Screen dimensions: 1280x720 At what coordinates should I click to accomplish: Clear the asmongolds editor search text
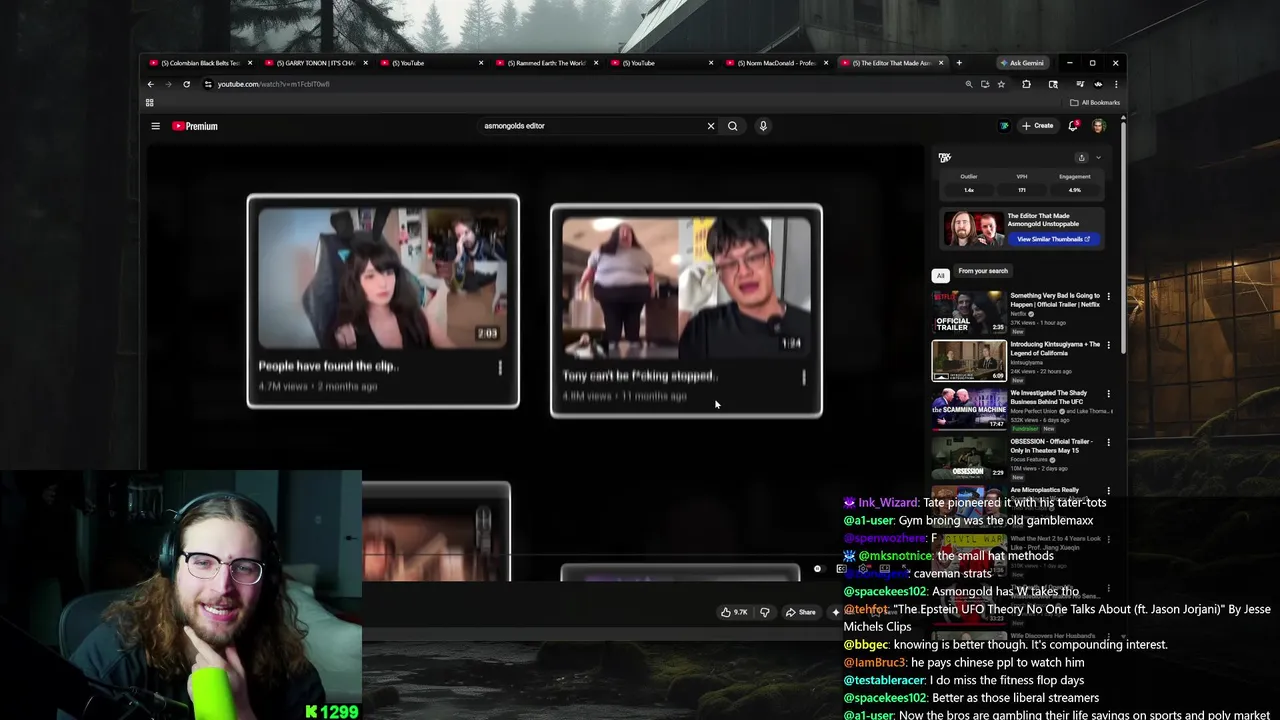click(x=711, y=126)
